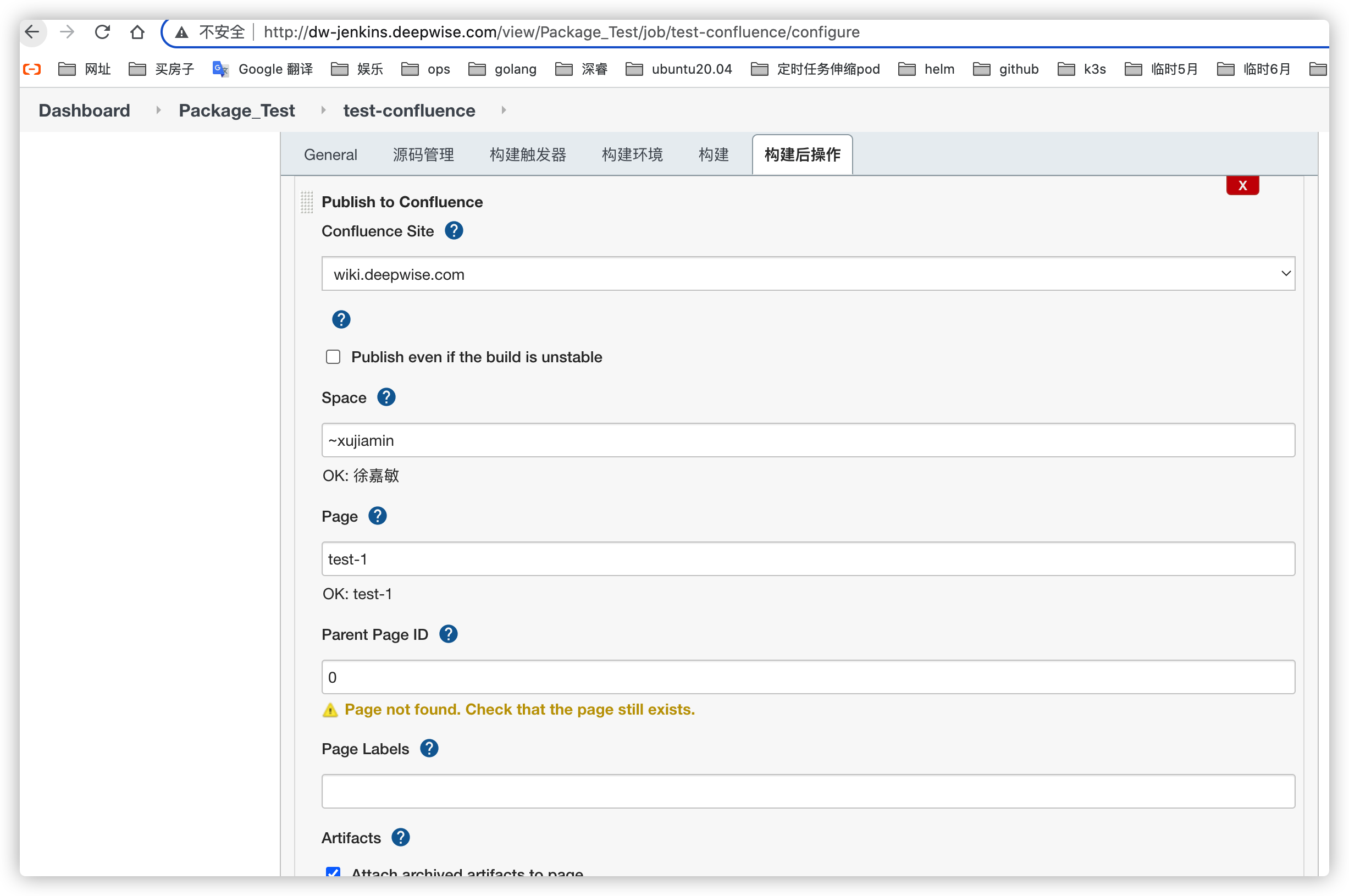This screenshot has height=896, width=1349.
Task: Open the ops bookmark folder
Action: point(425,69)
